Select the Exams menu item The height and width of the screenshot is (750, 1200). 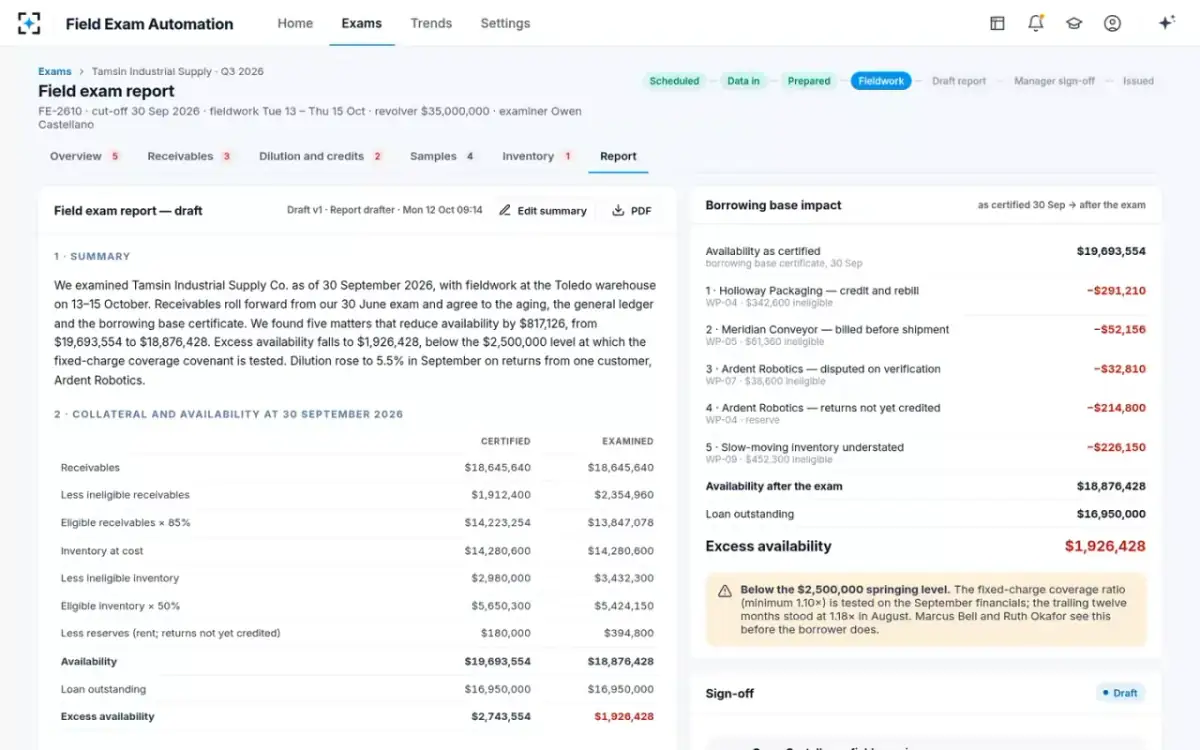pyautogui.click(x=361, y=23)
